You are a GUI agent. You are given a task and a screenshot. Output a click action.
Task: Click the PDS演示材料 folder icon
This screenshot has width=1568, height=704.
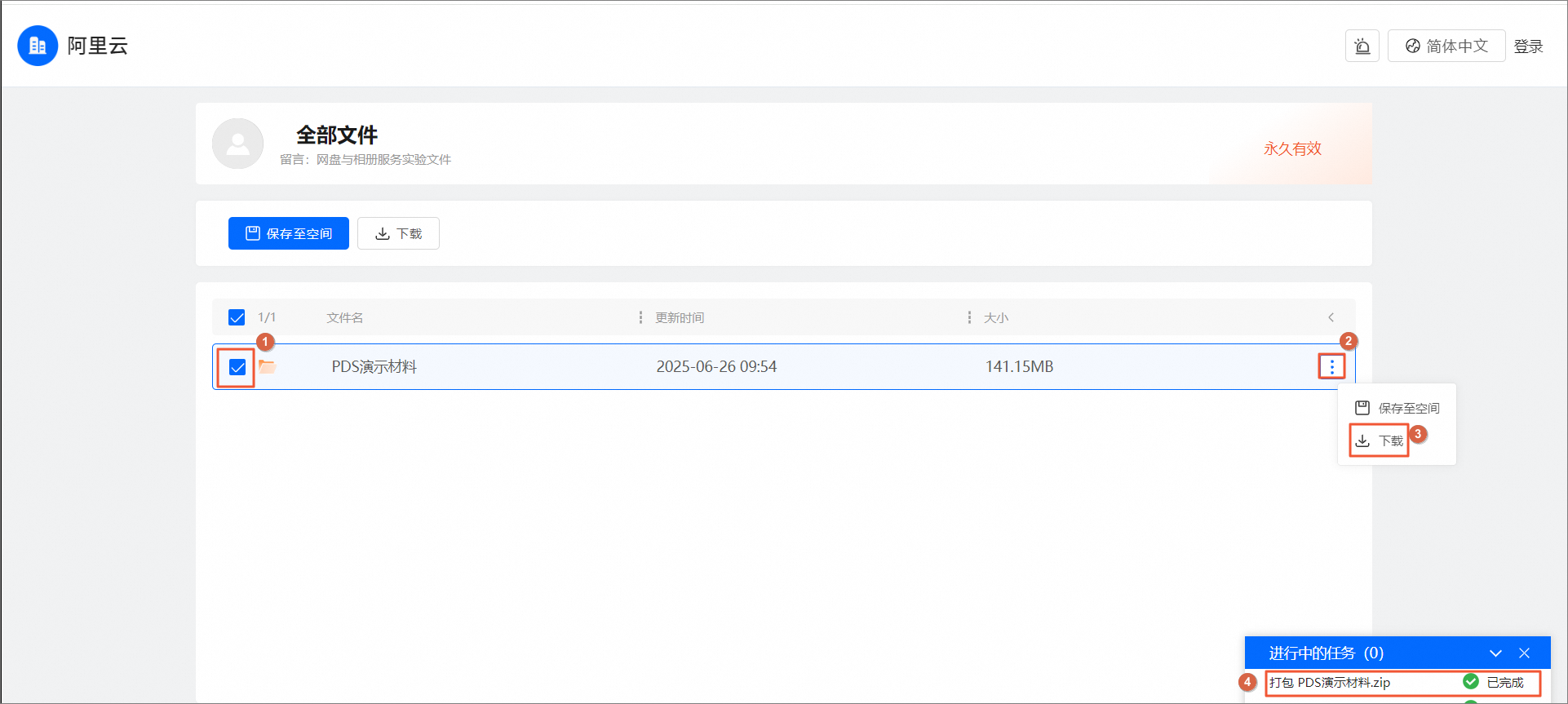268,366
